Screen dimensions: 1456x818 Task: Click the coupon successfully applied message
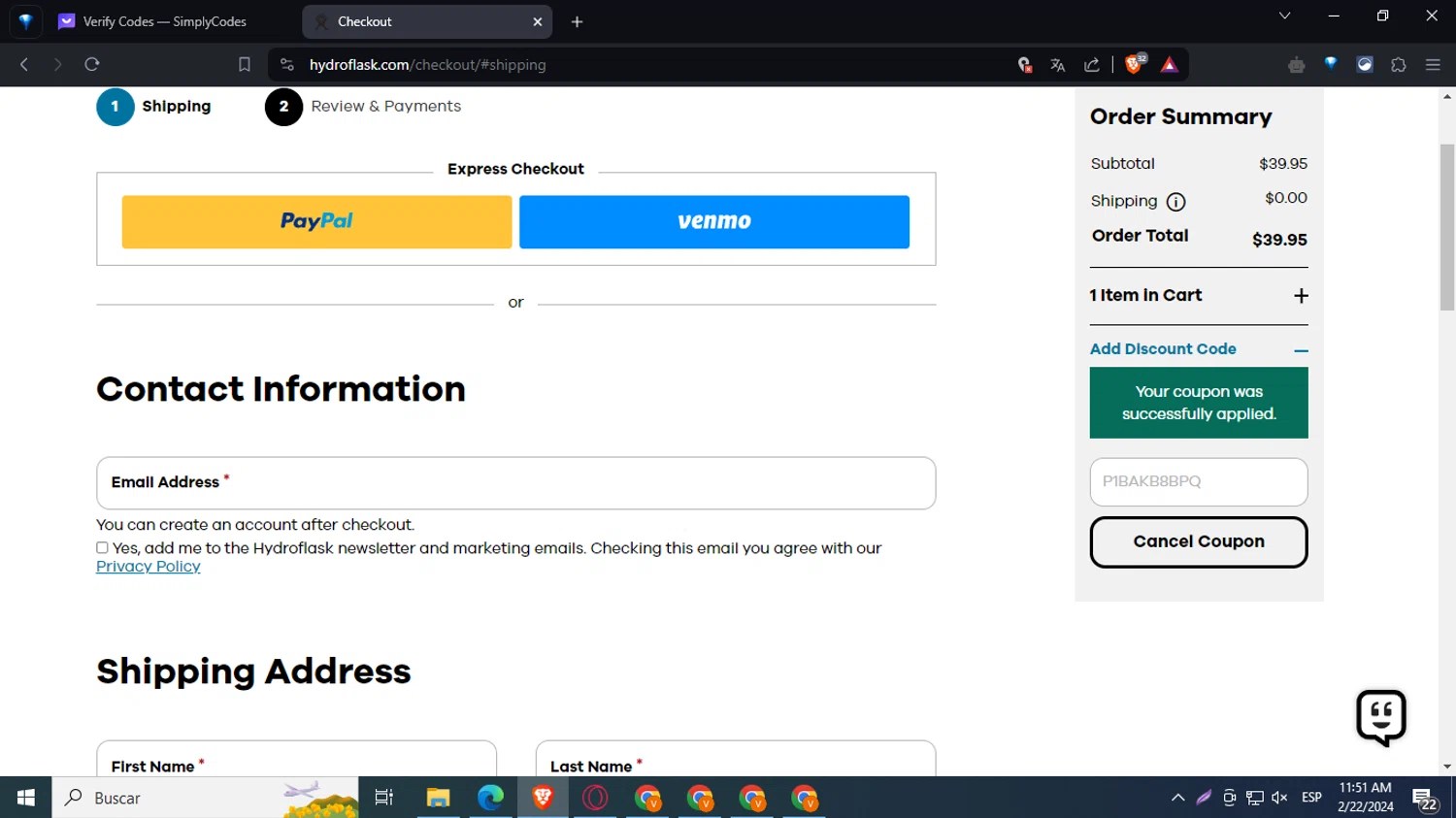(1199, 403)
